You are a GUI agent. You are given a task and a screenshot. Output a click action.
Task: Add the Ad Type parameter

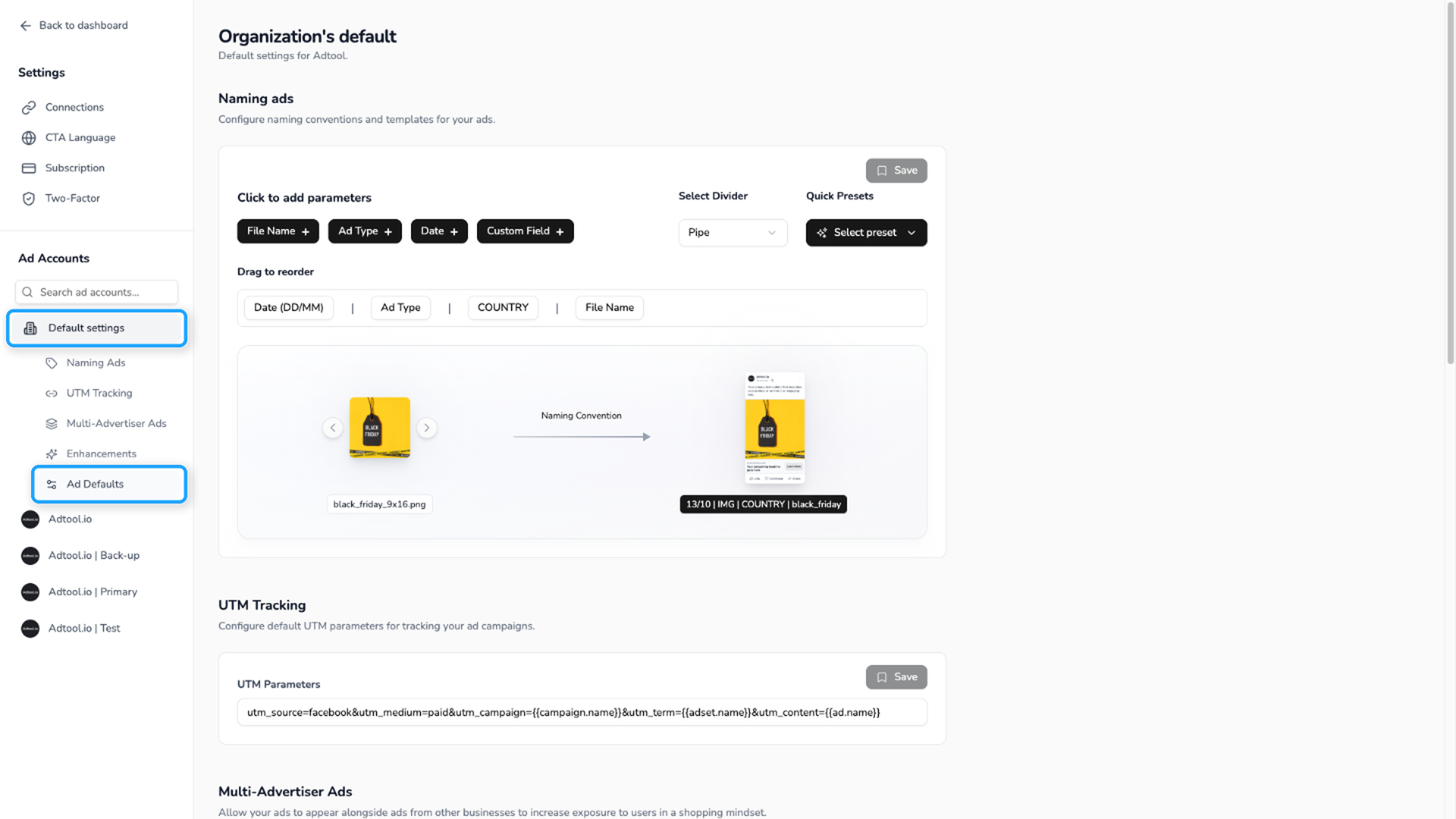click(x=365, y=231)
